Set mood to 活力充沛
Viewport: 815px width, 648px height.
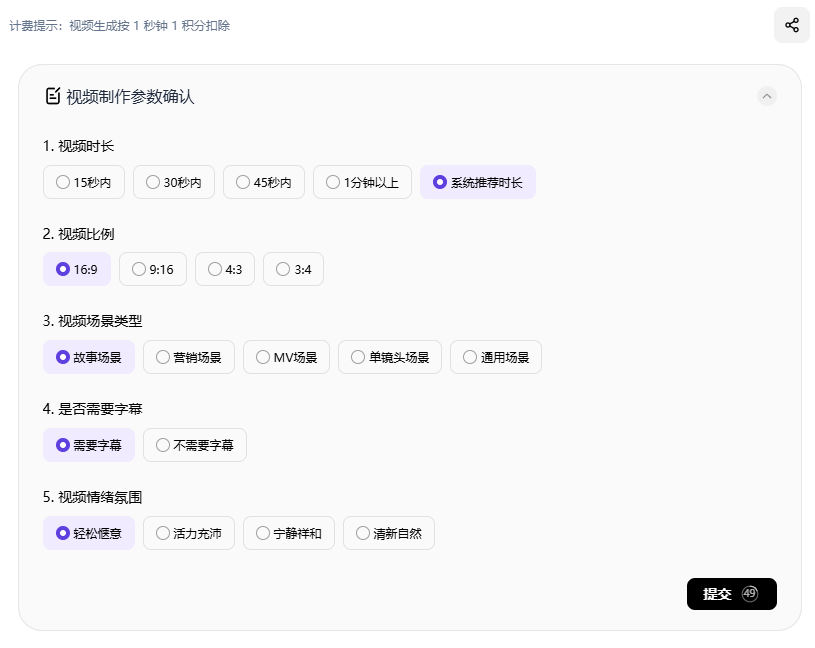coord(188,533)
